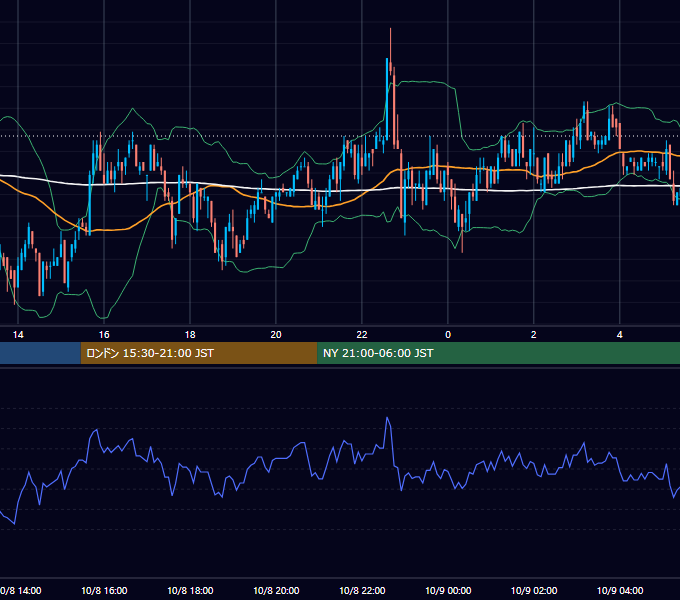Click the 10/9 02:00 label on indicator axis
The width and height of the screenshot is (680, 600).
[534, 590]
